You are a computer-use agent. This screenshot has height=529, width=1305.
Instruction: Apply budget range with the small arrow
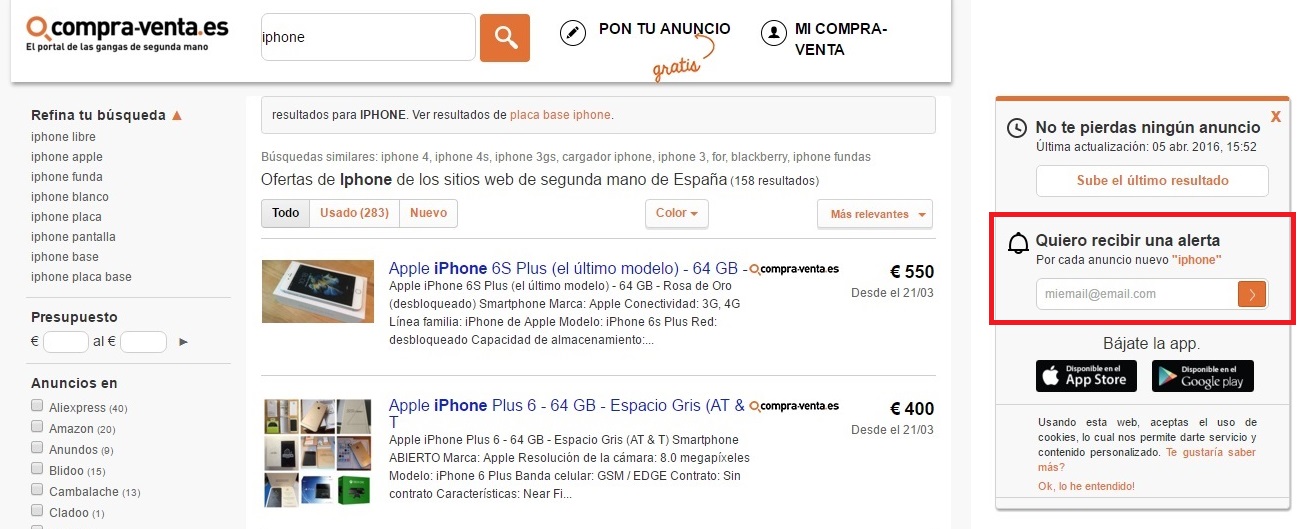pos(183,342)
